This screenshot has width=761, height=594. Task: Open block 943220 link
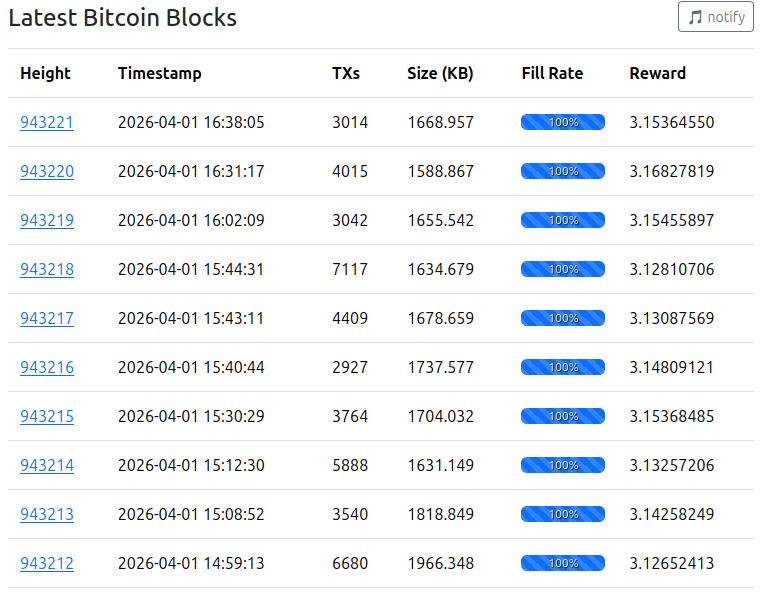pyautogui.click(x=47, y=171)
